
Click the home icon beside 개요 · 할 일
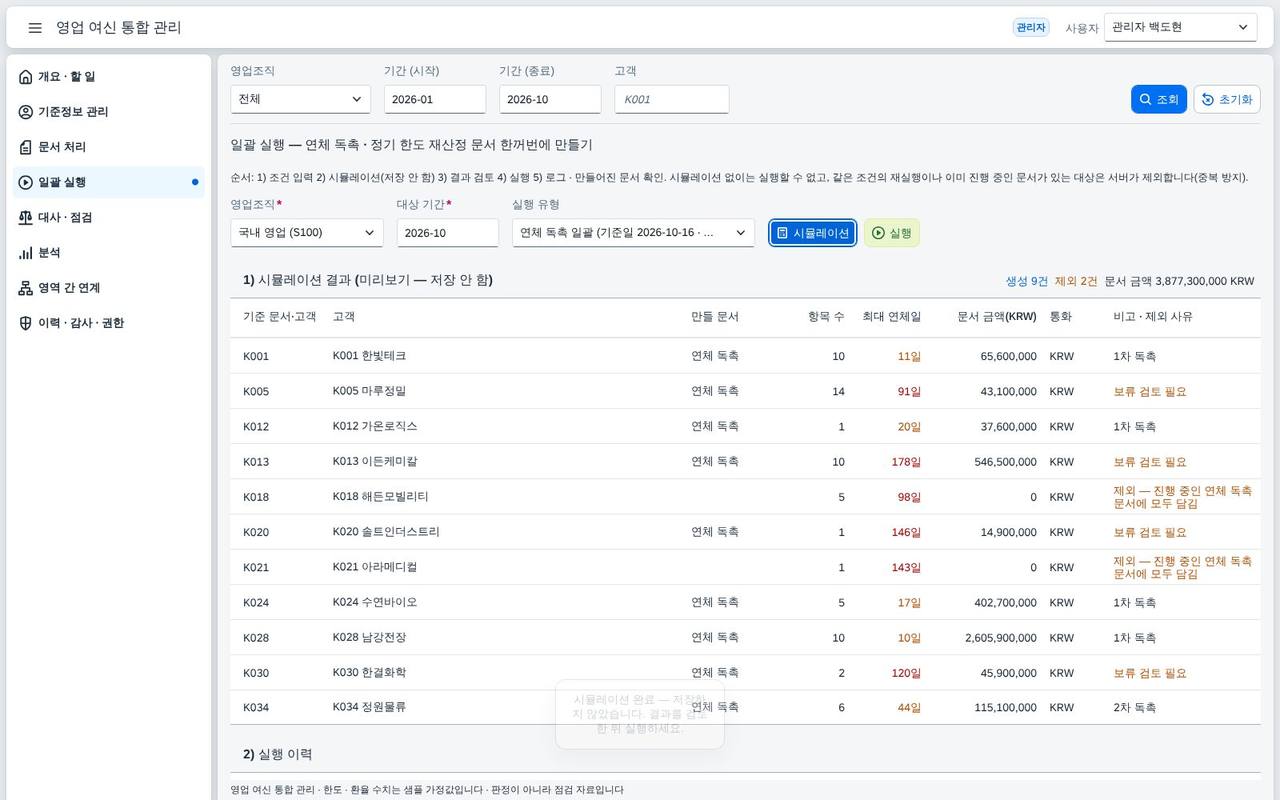[26, 77]
